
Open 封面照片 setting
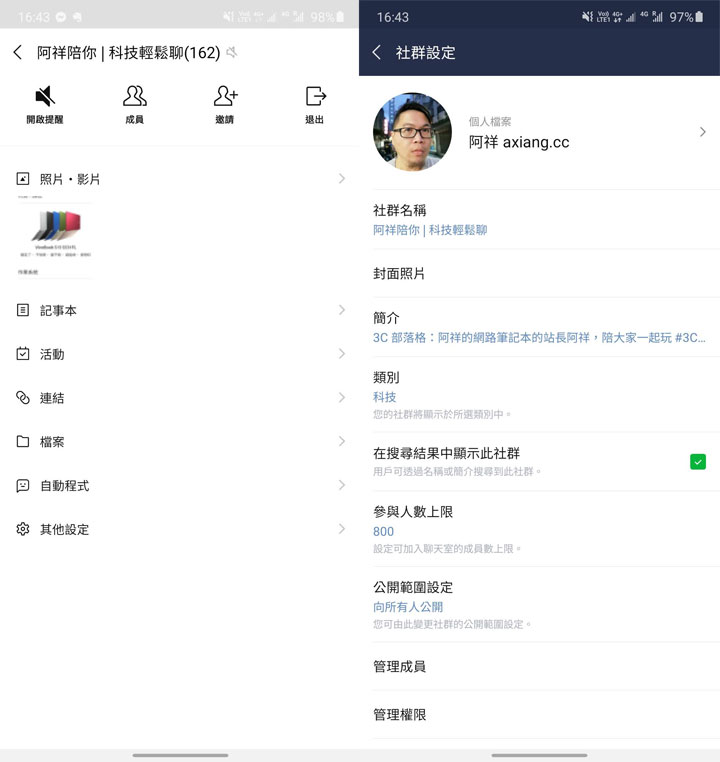pyautogui.click(x=539, y=274)
